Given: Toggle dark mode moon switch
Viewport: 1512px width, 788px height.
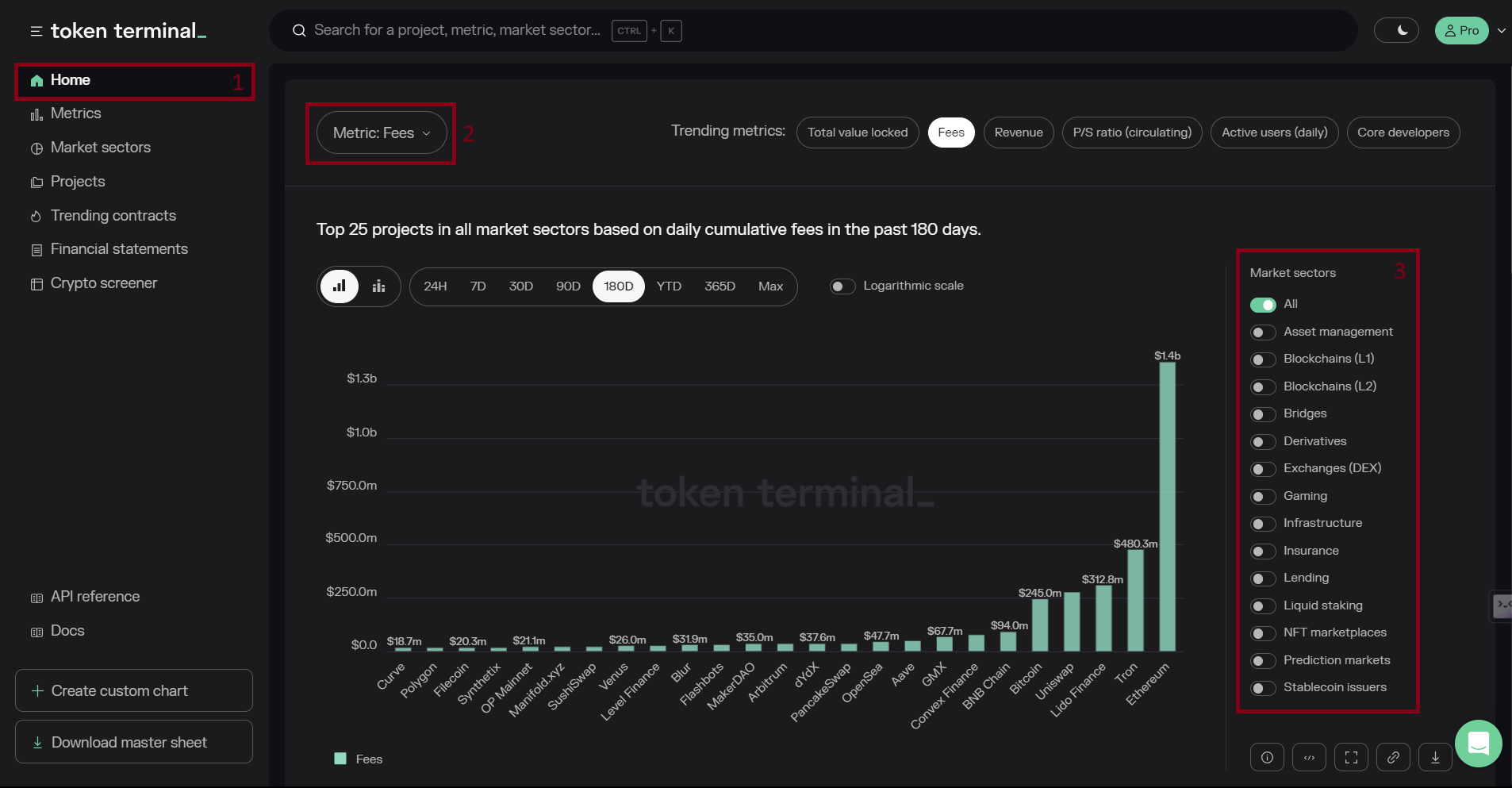Looking at the screenshot, I should click(x=1396, y=31).
